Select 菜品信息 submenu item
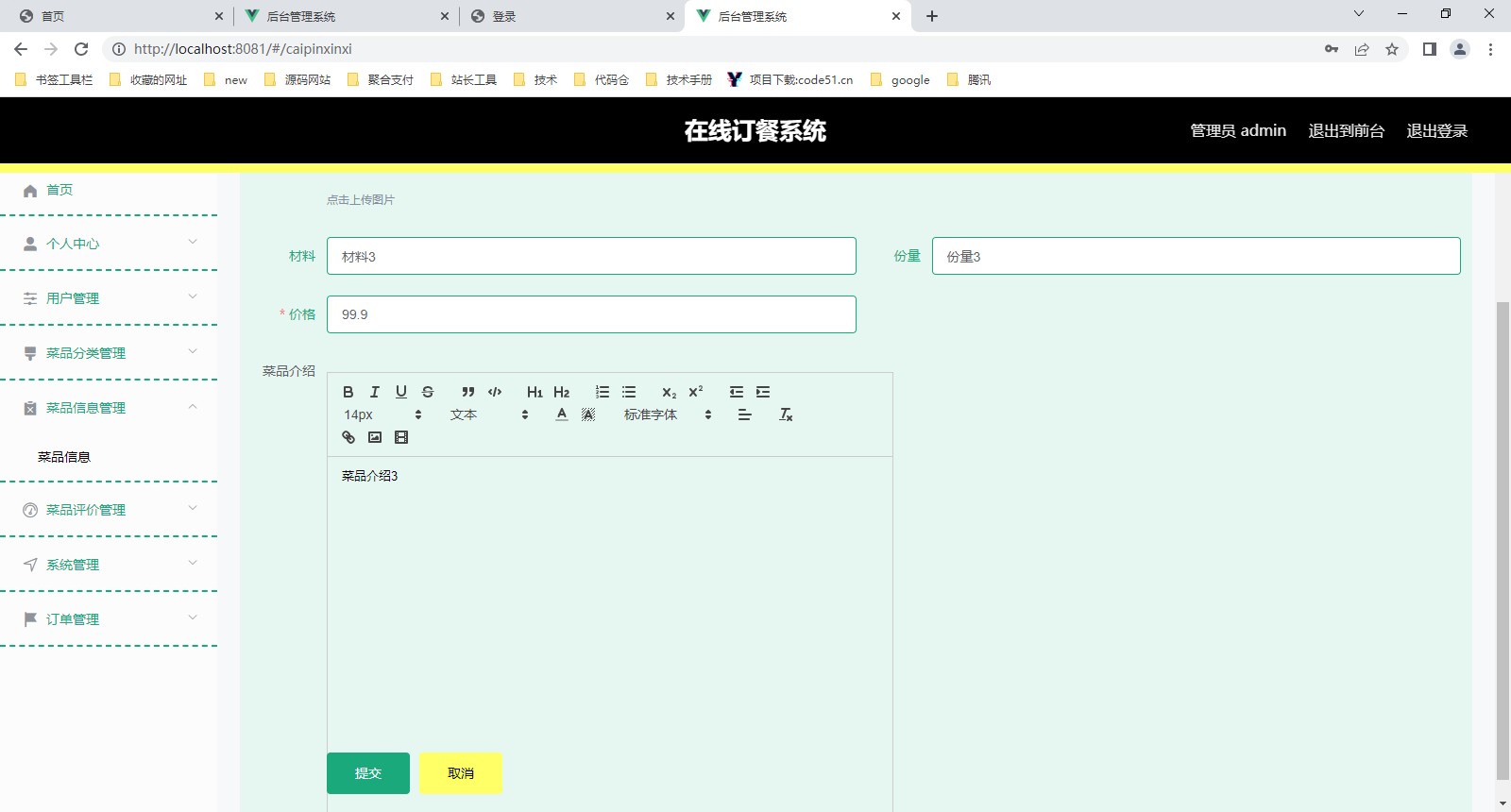This screenshot has width=1511, height=812. point(64,457)
